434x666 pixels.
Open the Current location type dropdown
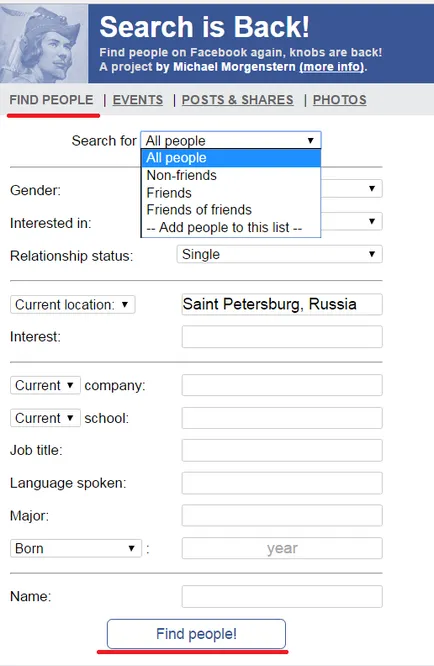pos(73,305)
